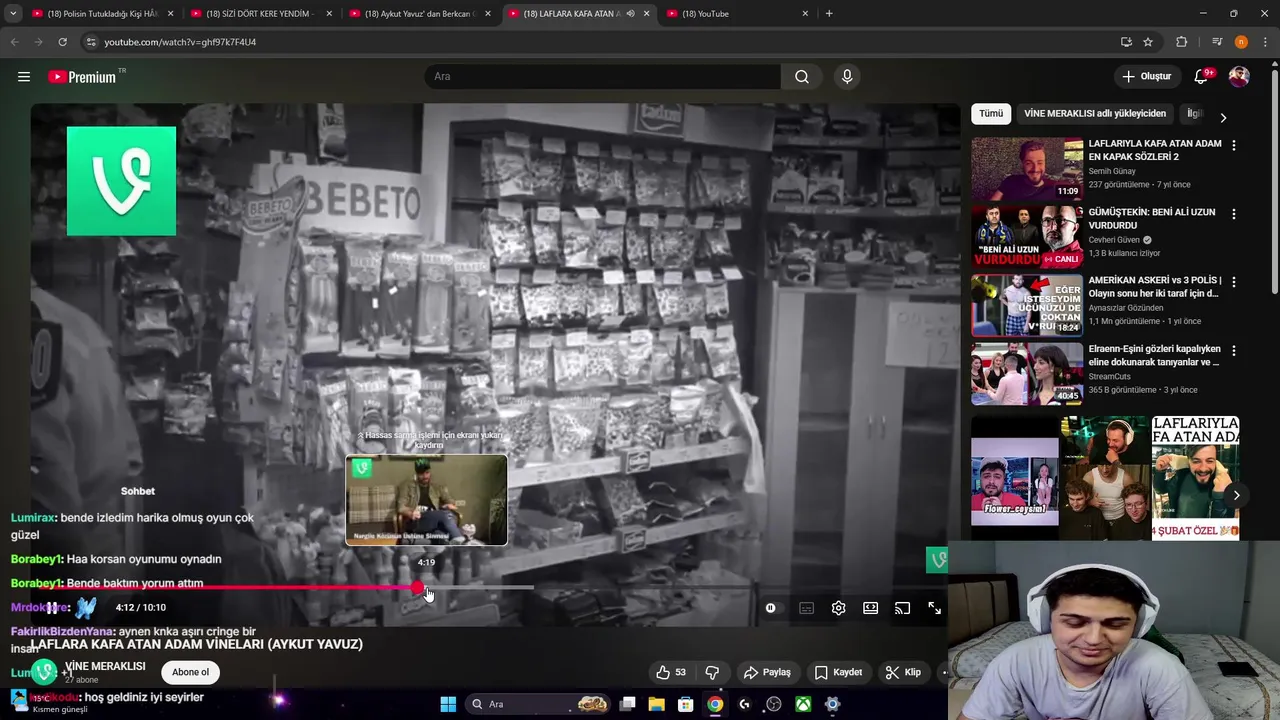This screenshot has width=1280, height=720.
Task: Open the YouTube hamburger guide menu
Action: [24, 77]
